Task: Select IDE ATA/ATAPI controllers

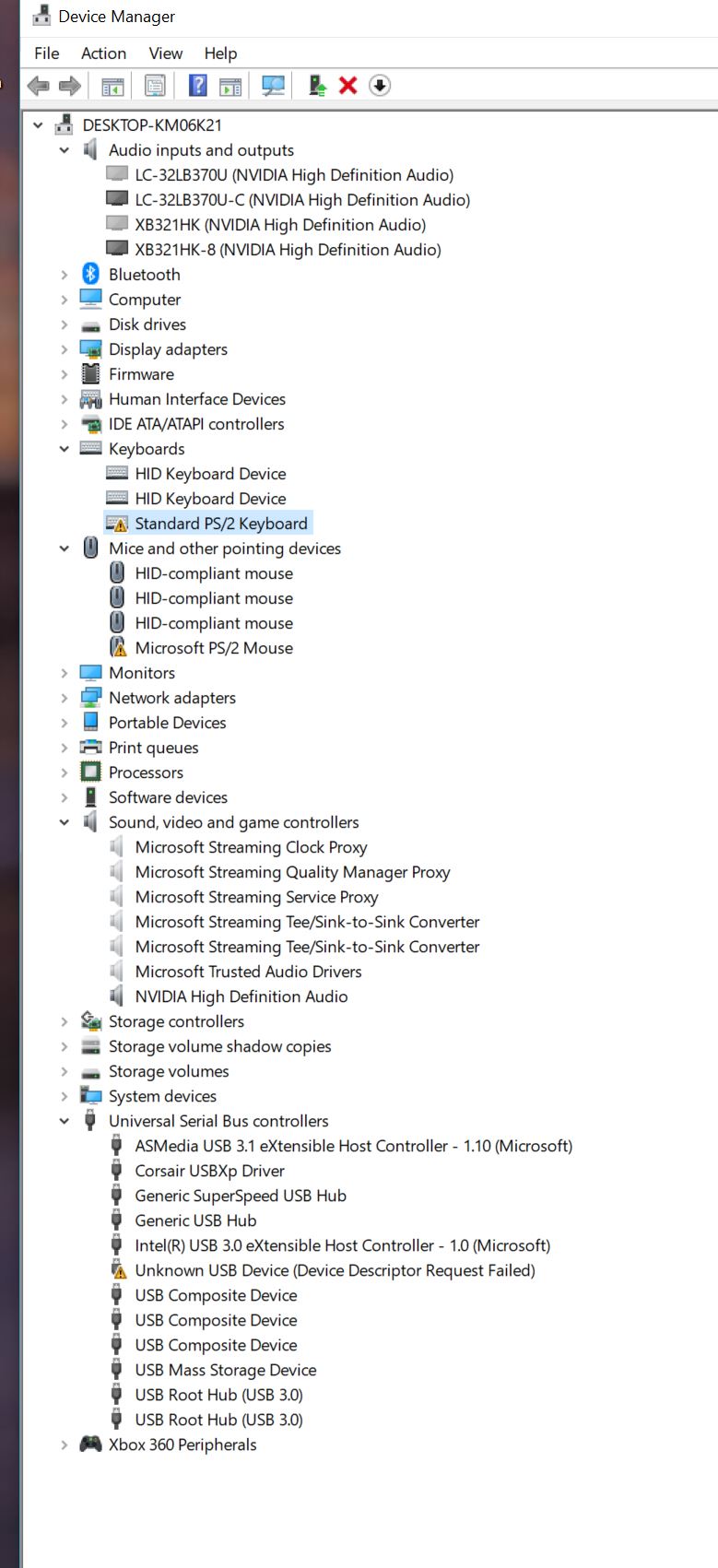Action: [x=196, y=424]
